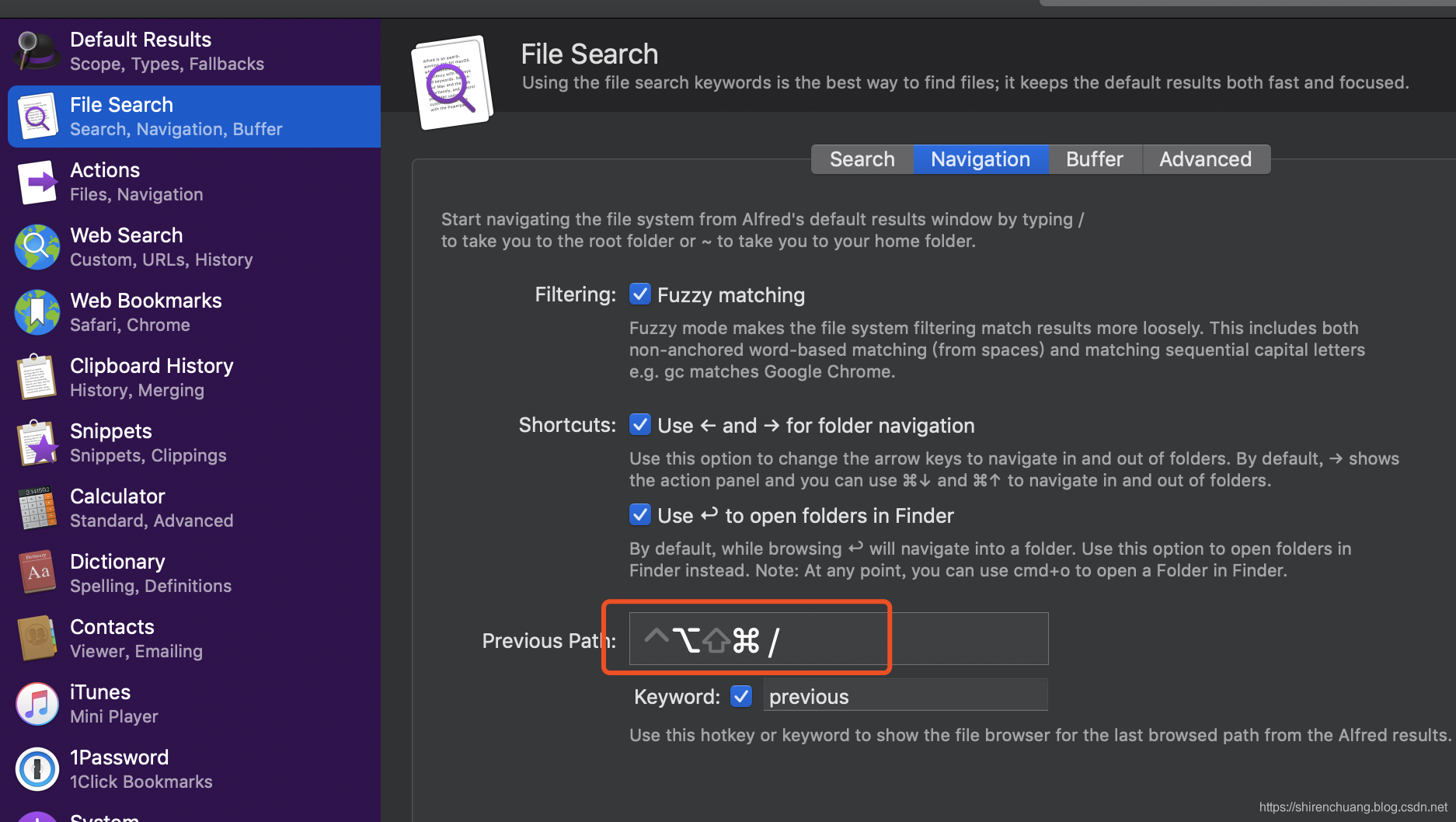
Task: Click the 1Password icon
Action: point(37,769)
